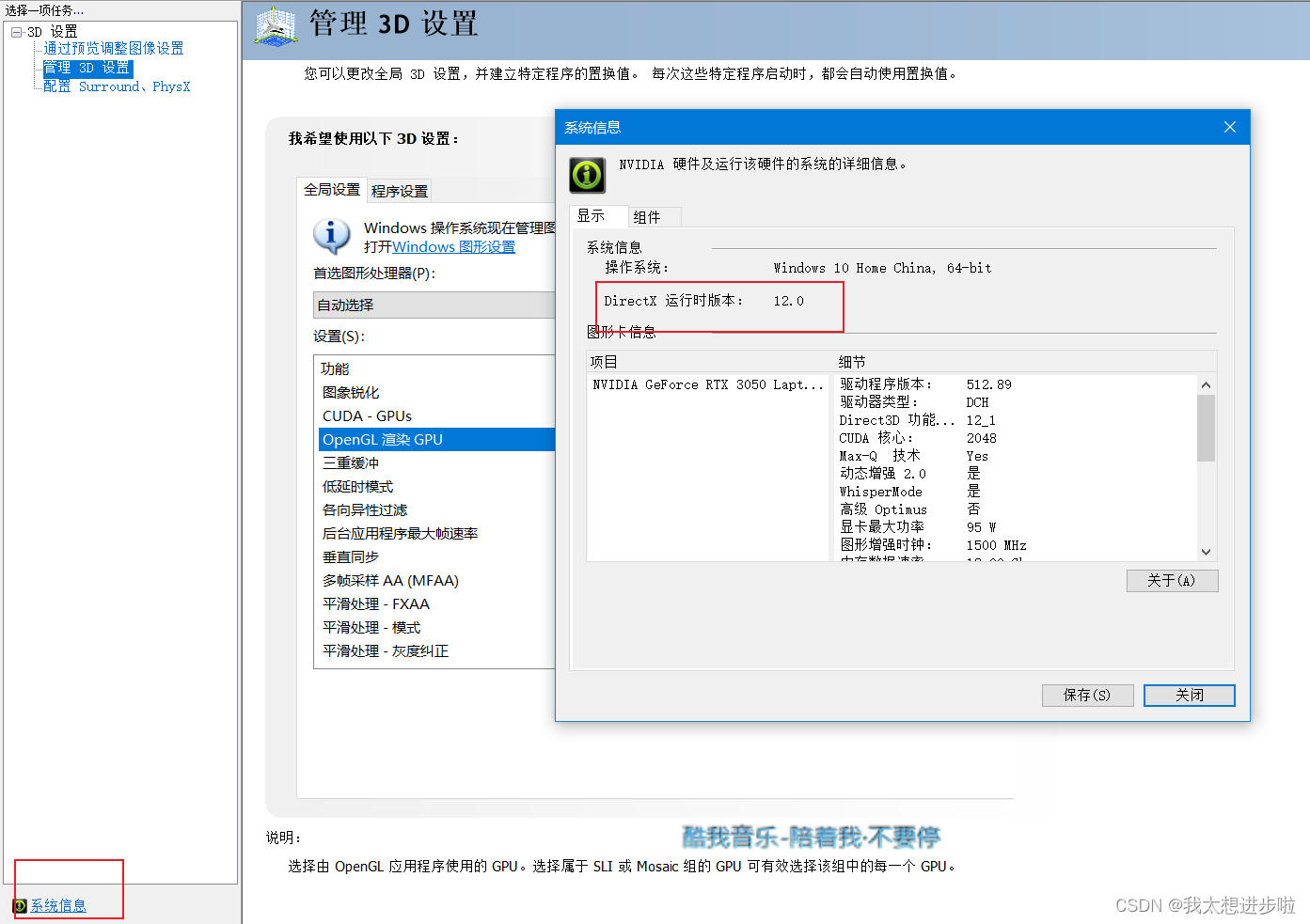The image size is (1310, 924).
Task: Click the WhisperMode row
Action: pos(1016,492)
